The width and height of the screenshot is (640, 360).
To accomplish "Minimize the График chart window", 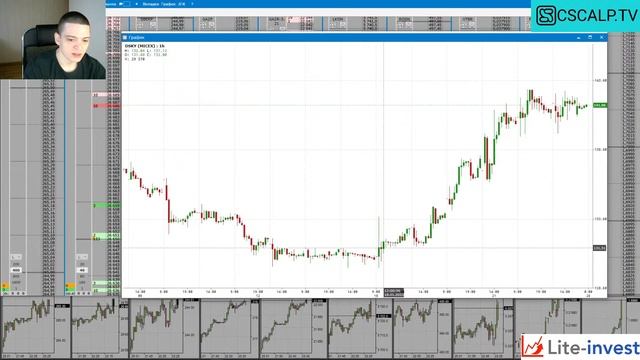I will tap(578, 38).
